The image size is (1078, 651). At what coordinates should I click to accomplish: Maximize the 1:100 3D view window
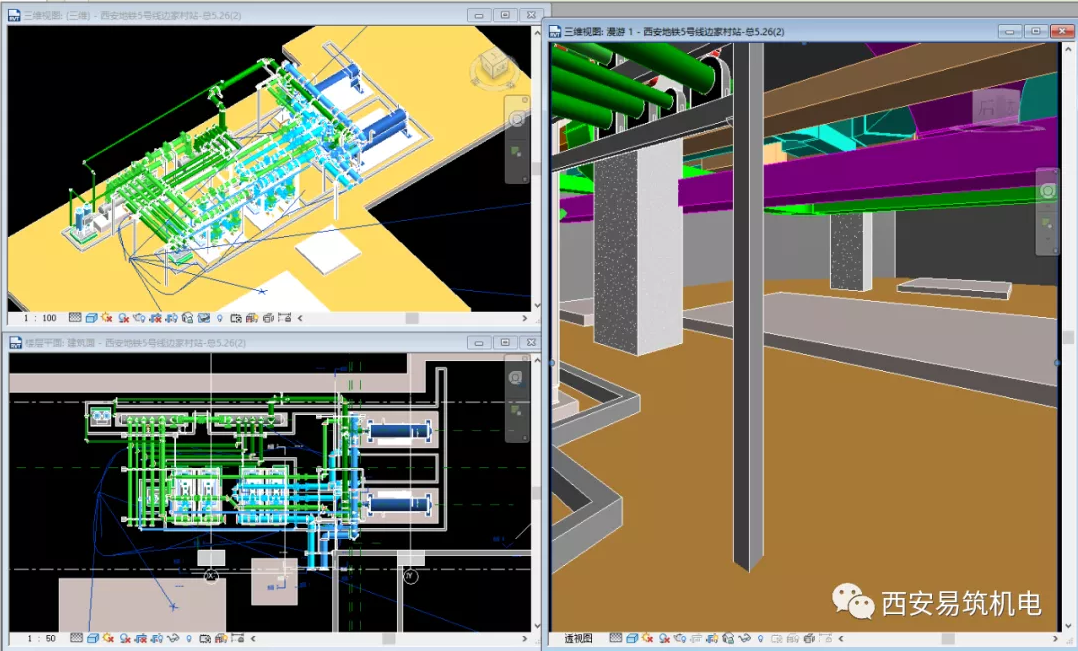pos(505,14)
